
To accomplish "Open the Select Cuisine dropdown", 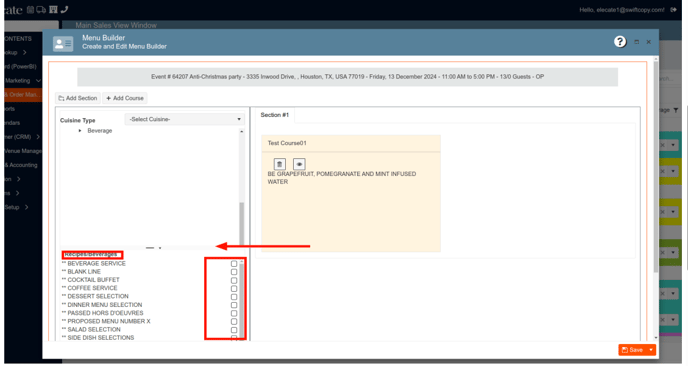I will [185, 119].
